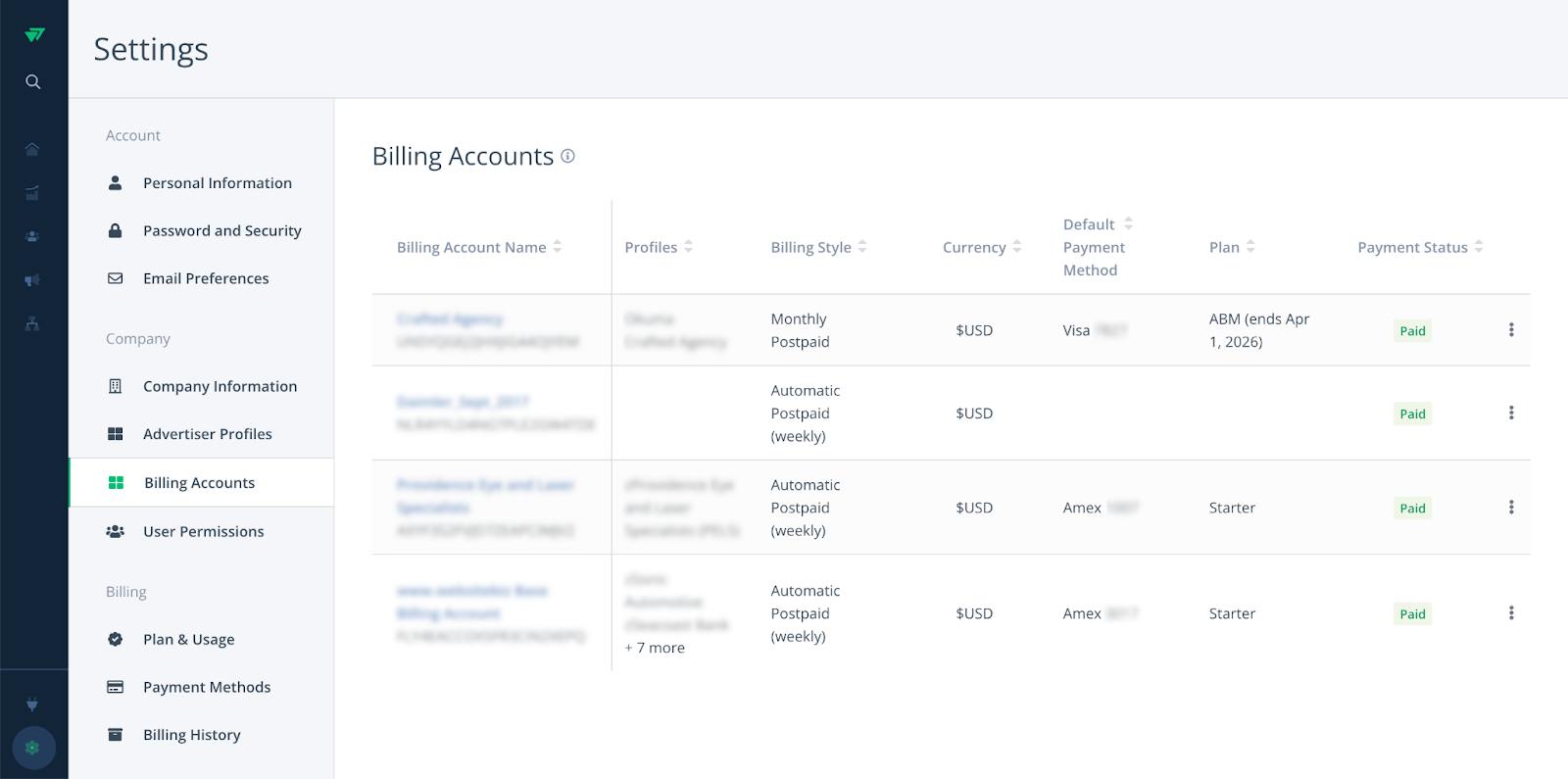The width and height of the screenshot is (1568, 779).
Task: Open Personal Information settings
Action: coord(217,183)
